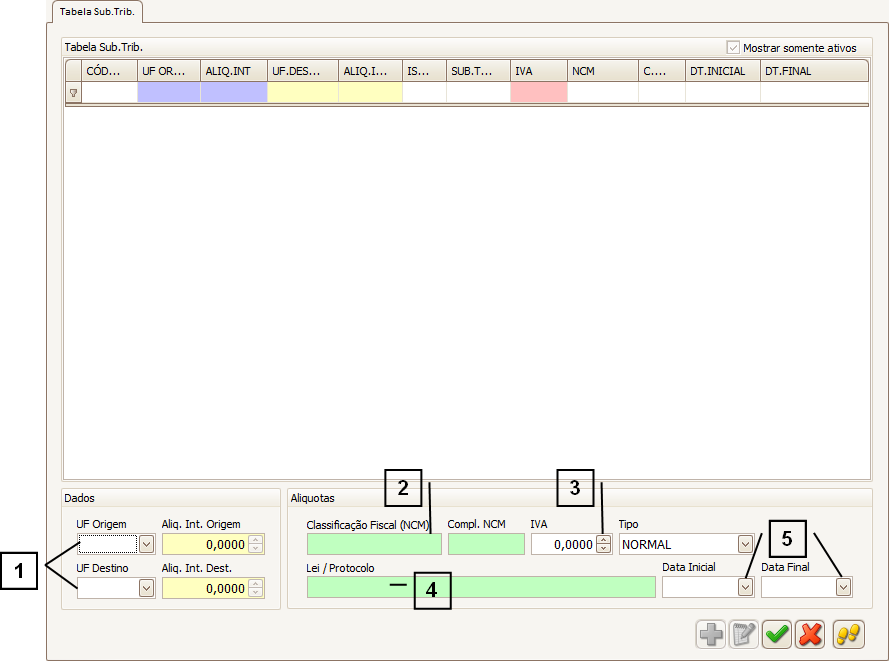The width and height of the screenshot is (889, 661).
Task: Click the notepad edit record icon
Action: pos(743,634)
